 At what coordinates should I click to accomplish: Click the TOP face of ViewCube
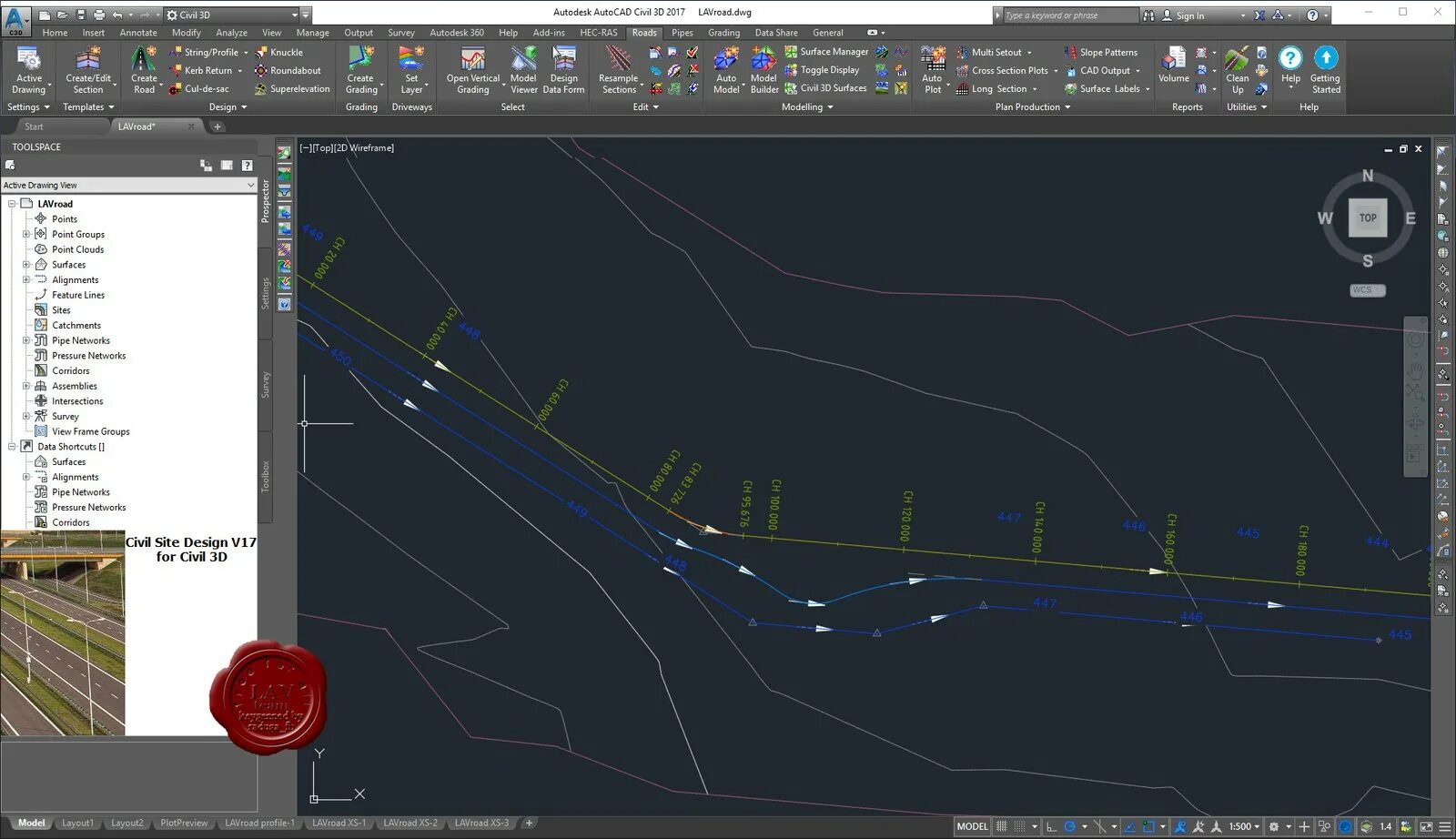click(1367, 217)
